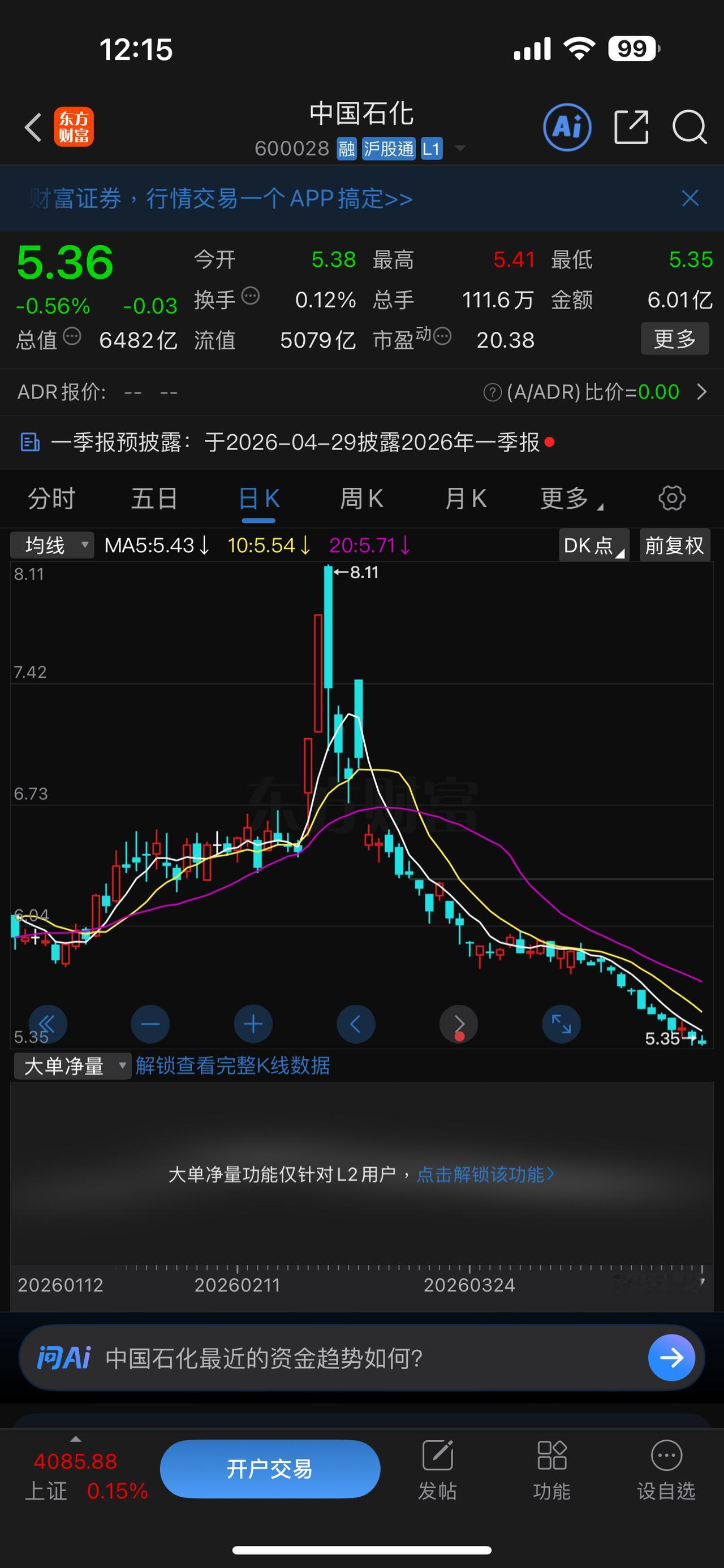Tap the 20260211 date label
Viewport: 724px width, 1568px height.
point(237,1285)
